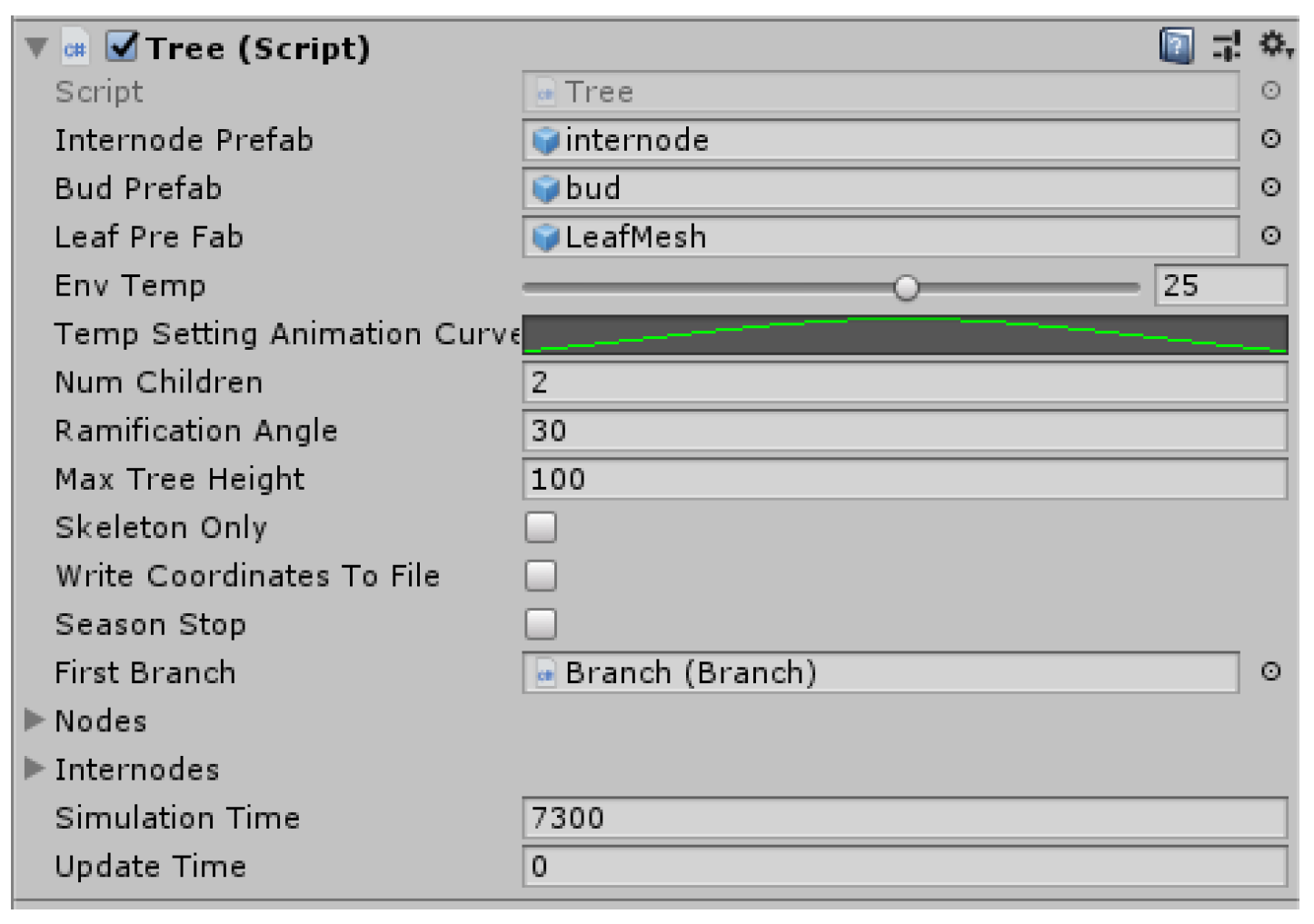Enable the Write Coordinates To File checkbox
Screen dimensions: 1314x924
click(x=541, y=576)
